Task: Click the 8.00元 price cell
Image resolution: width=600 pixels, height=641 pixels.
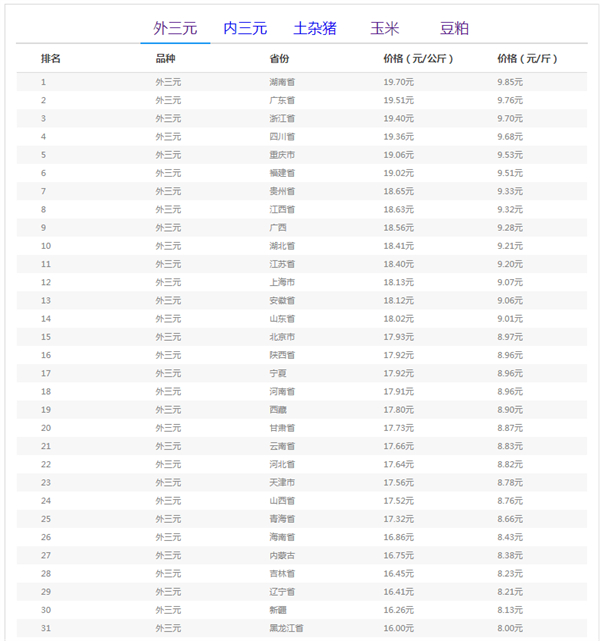Action: tap(510, 628)
